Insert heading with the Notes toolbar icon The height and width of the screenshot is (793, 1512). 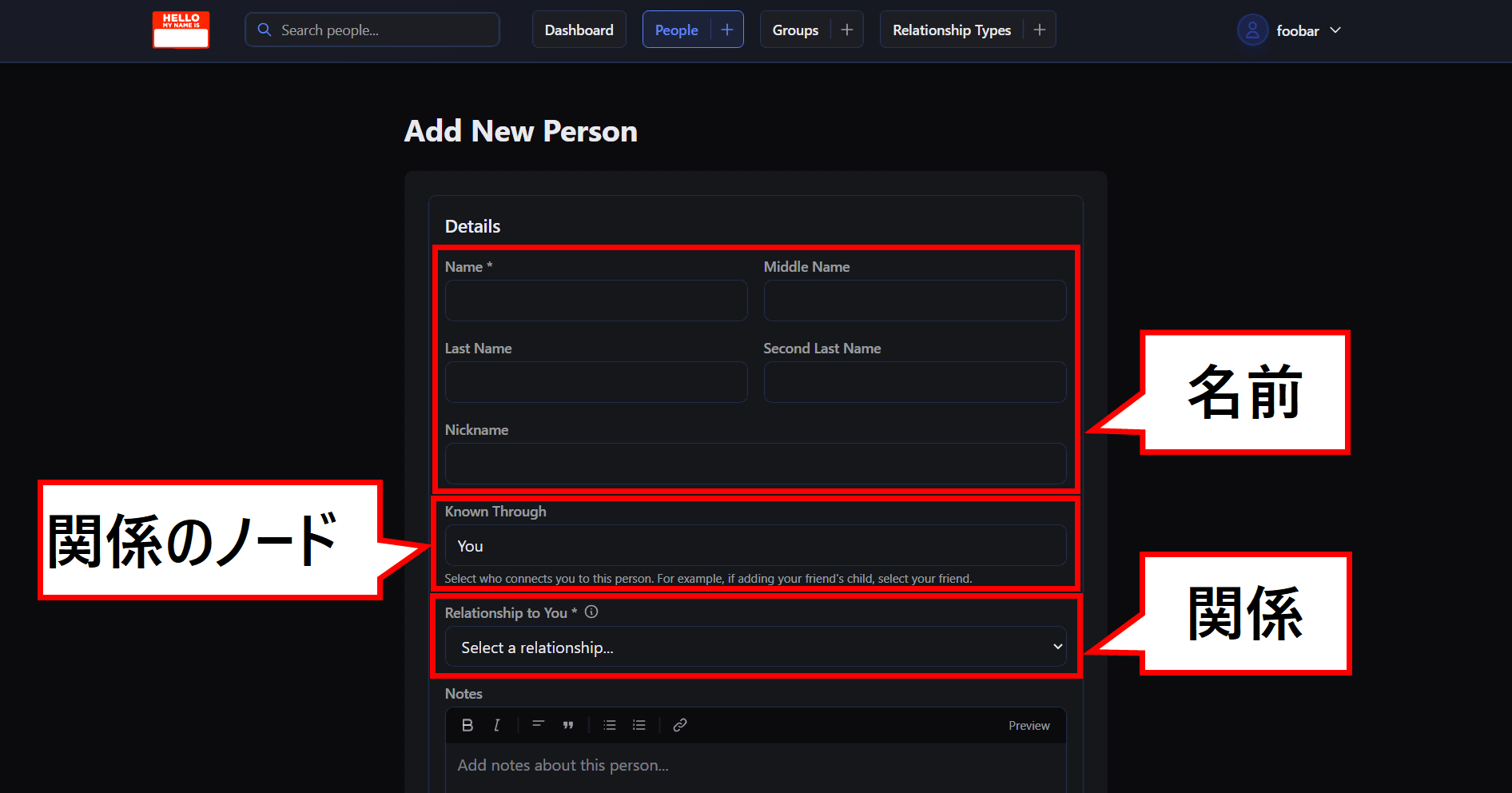[538, 725]
